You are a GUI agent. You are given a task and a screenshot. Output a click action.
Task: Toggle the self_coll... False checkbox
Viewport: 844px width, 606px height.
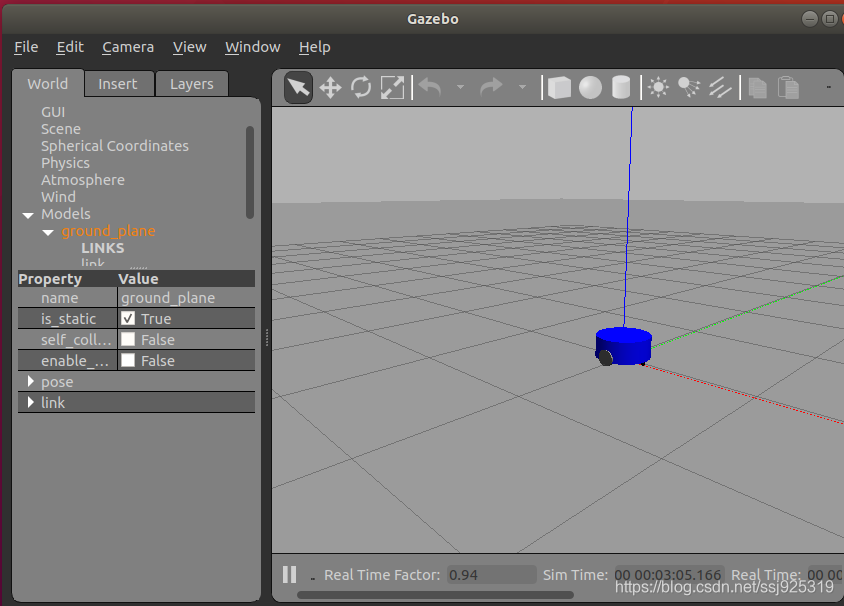coord(128,340)
